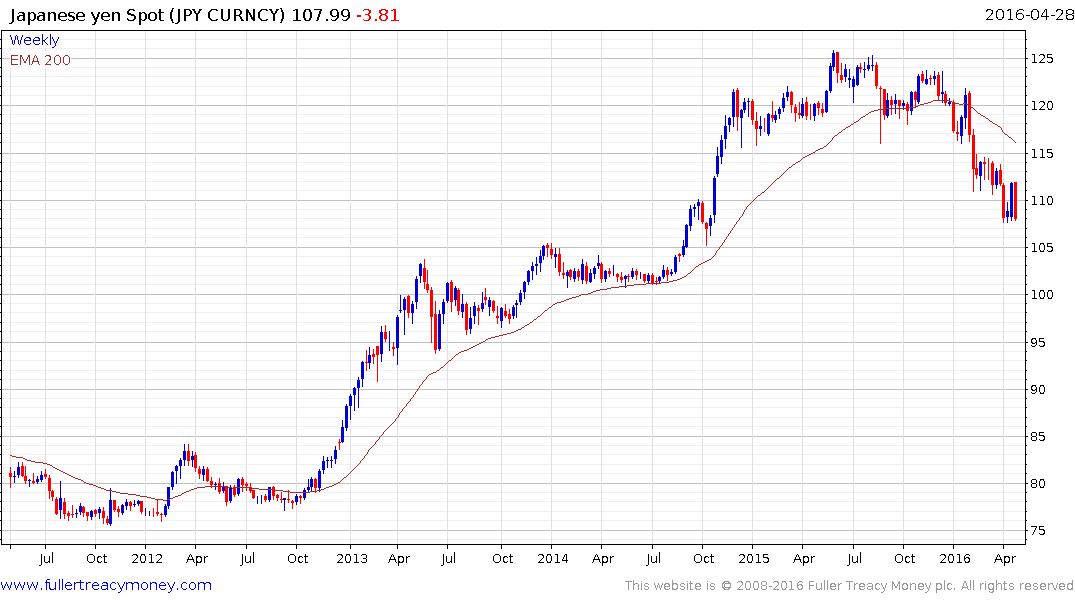Image resolution: width=1075 pixels, height=600 pixels.
Task: Click the '100' price axis label
Action: pos(1042,295)
